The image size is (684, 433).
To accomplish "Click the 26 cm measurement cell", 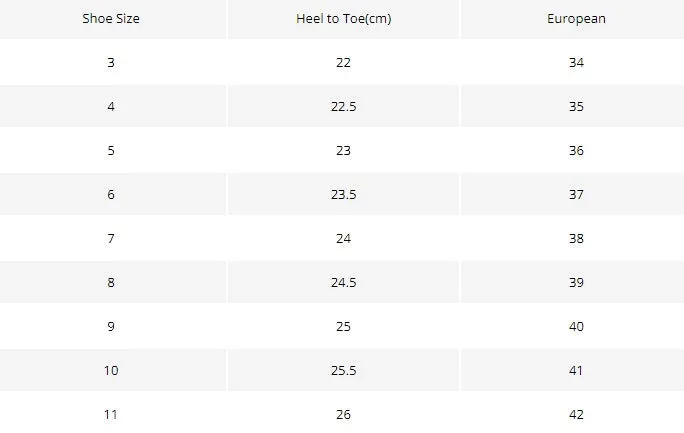I will click(x=343, y=414).
